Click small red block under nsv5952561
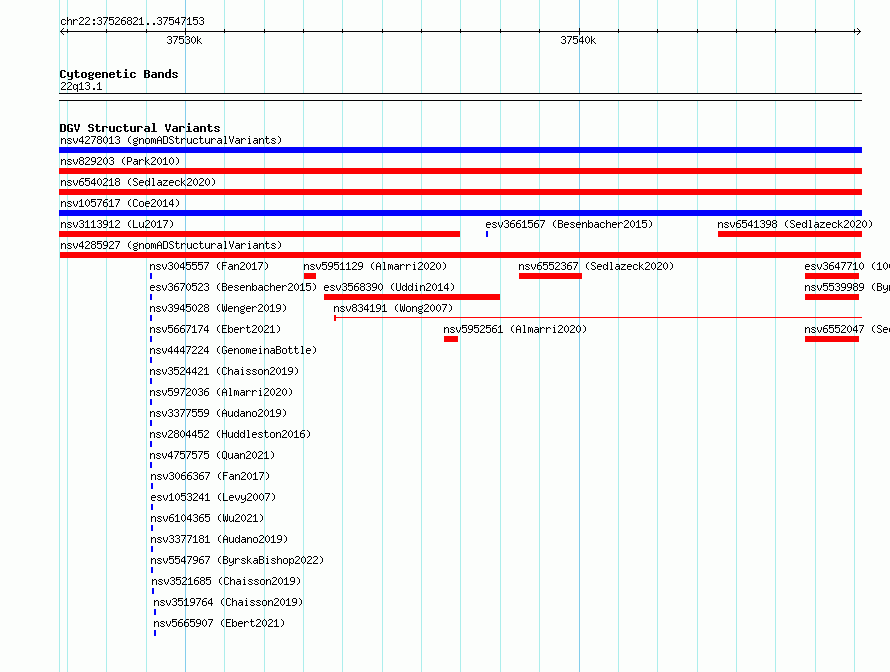The image size is (890, 672). pos(451,339)
